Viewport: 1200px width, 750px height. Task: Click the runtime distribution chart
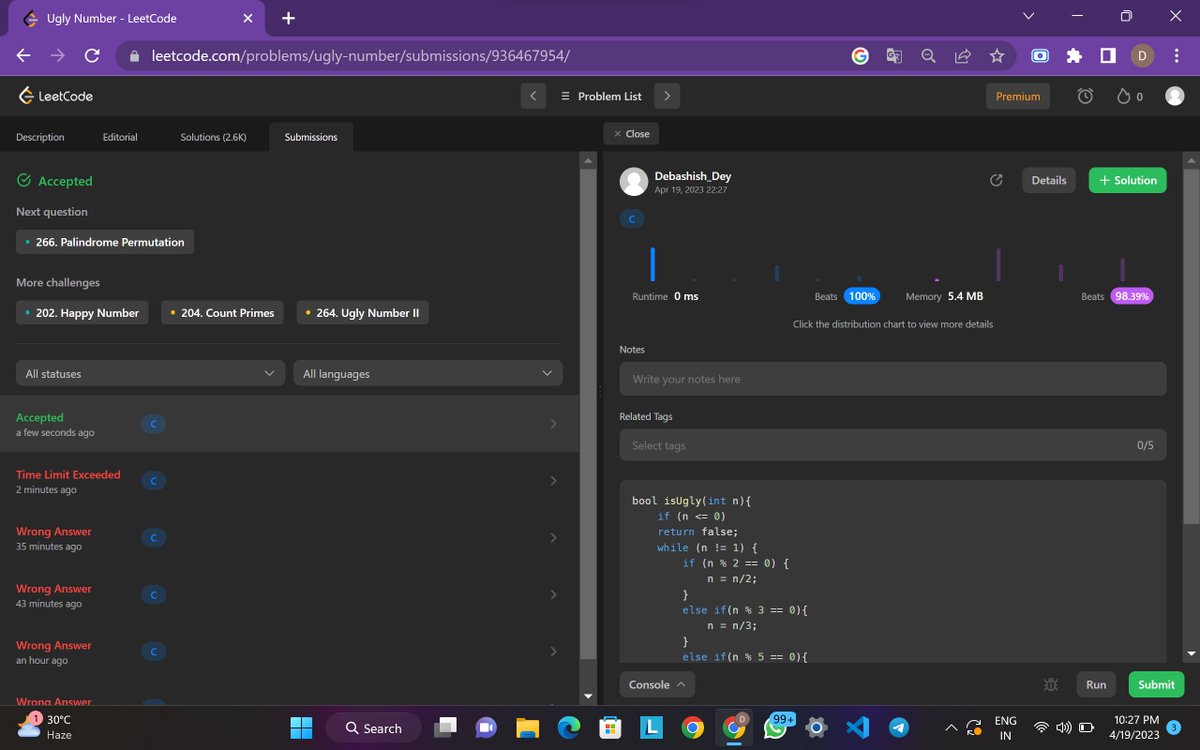757,264
